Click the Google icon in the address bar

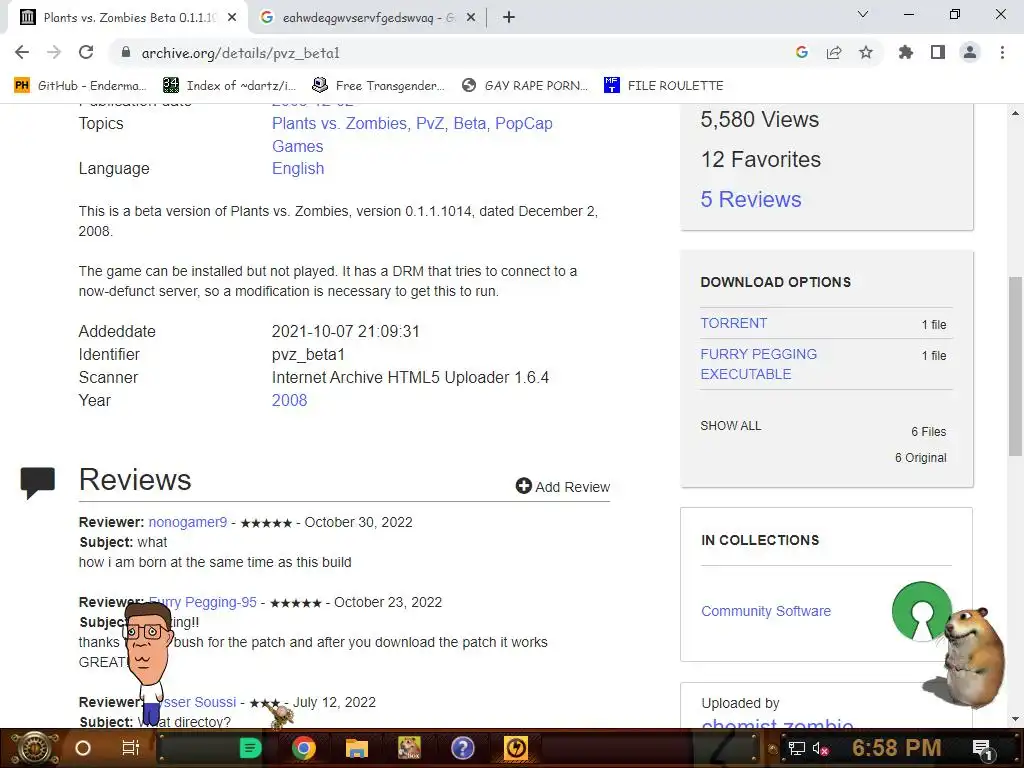coord(802,53)
